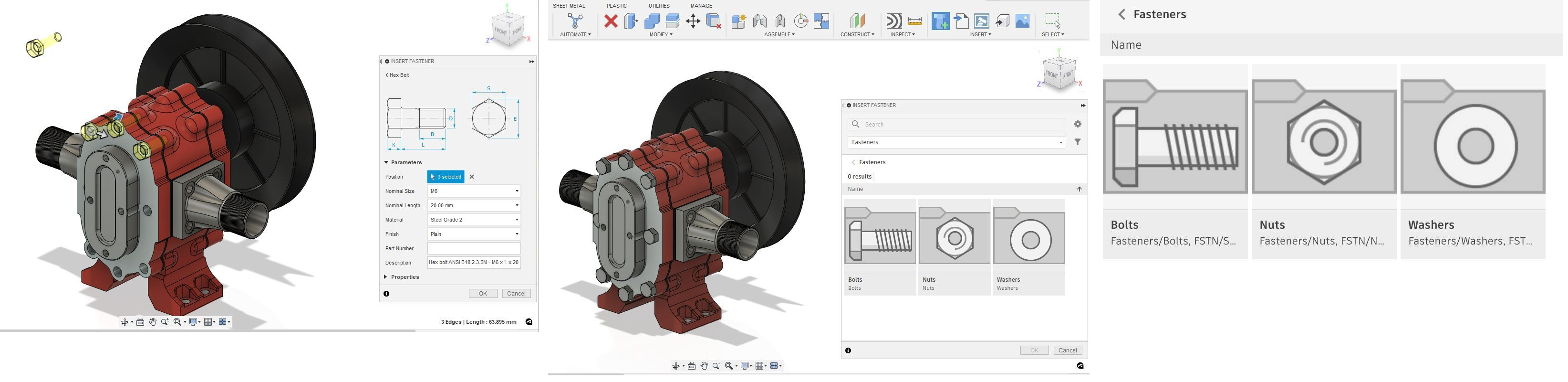Click the Automate tool icon
1568x382 pixels.
[x=575, y=21]
